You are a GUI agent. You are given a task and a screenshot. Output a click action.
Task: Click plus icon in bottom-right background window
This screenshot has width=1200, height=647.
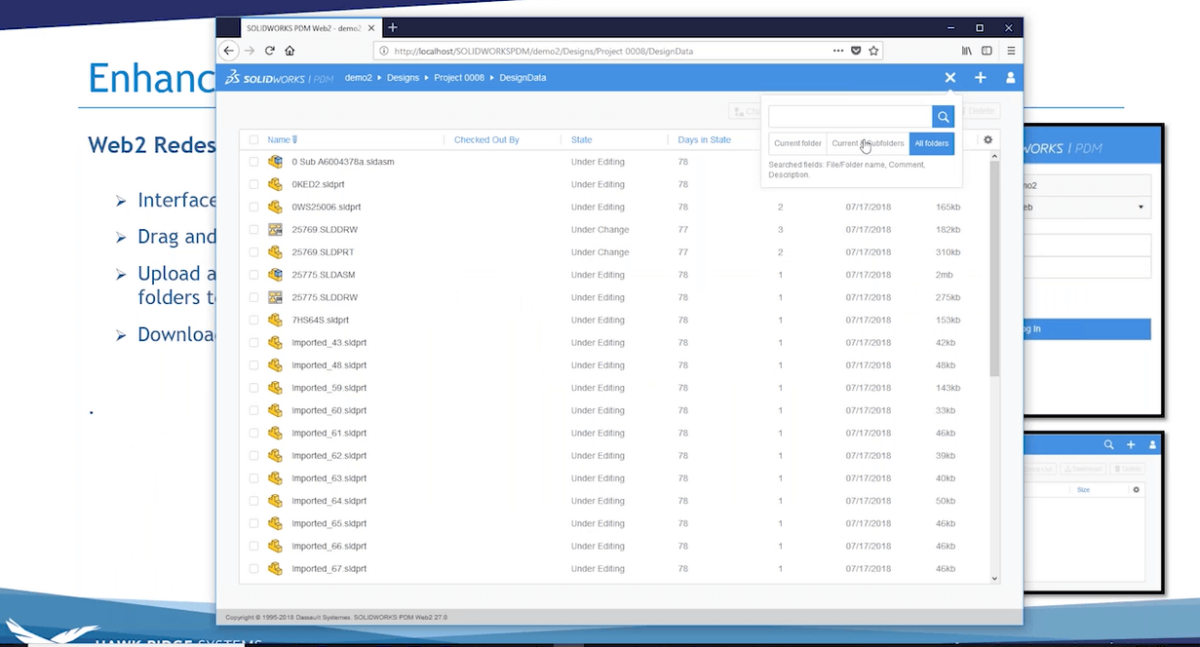pos(1131,444)
